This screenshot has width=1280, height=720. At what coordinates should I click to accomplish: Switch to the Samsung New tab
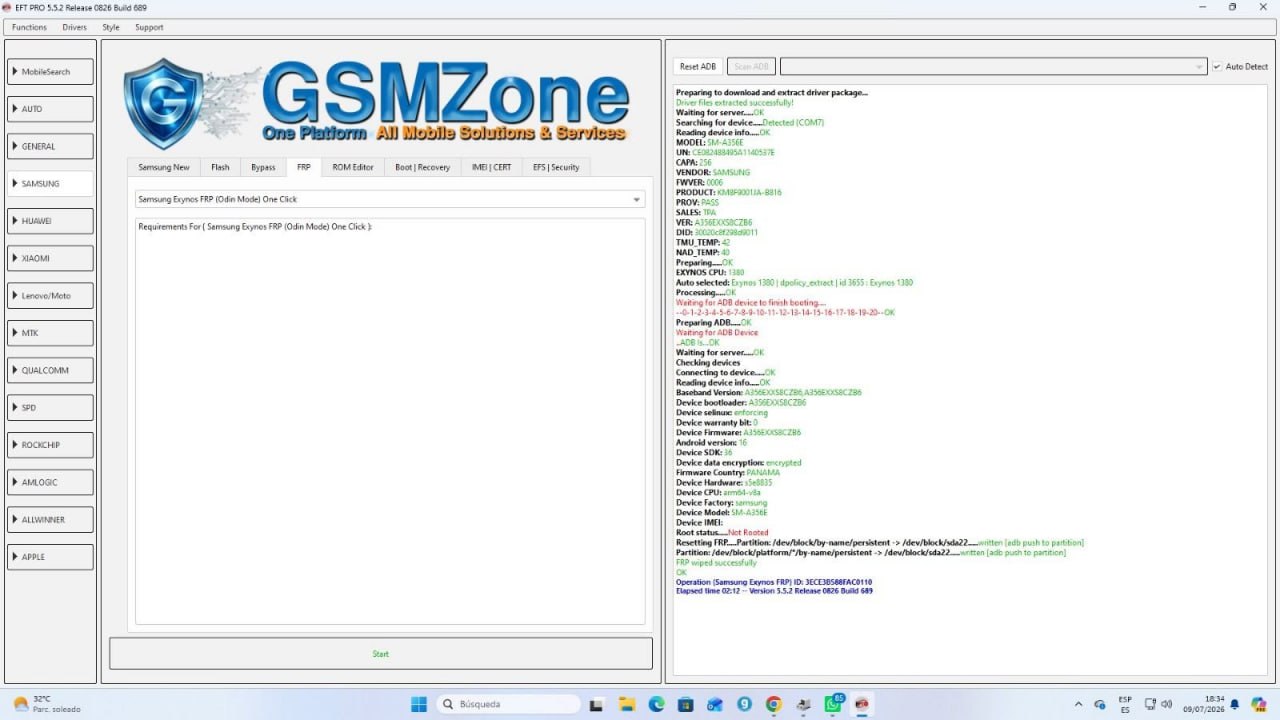coord(164,167)
